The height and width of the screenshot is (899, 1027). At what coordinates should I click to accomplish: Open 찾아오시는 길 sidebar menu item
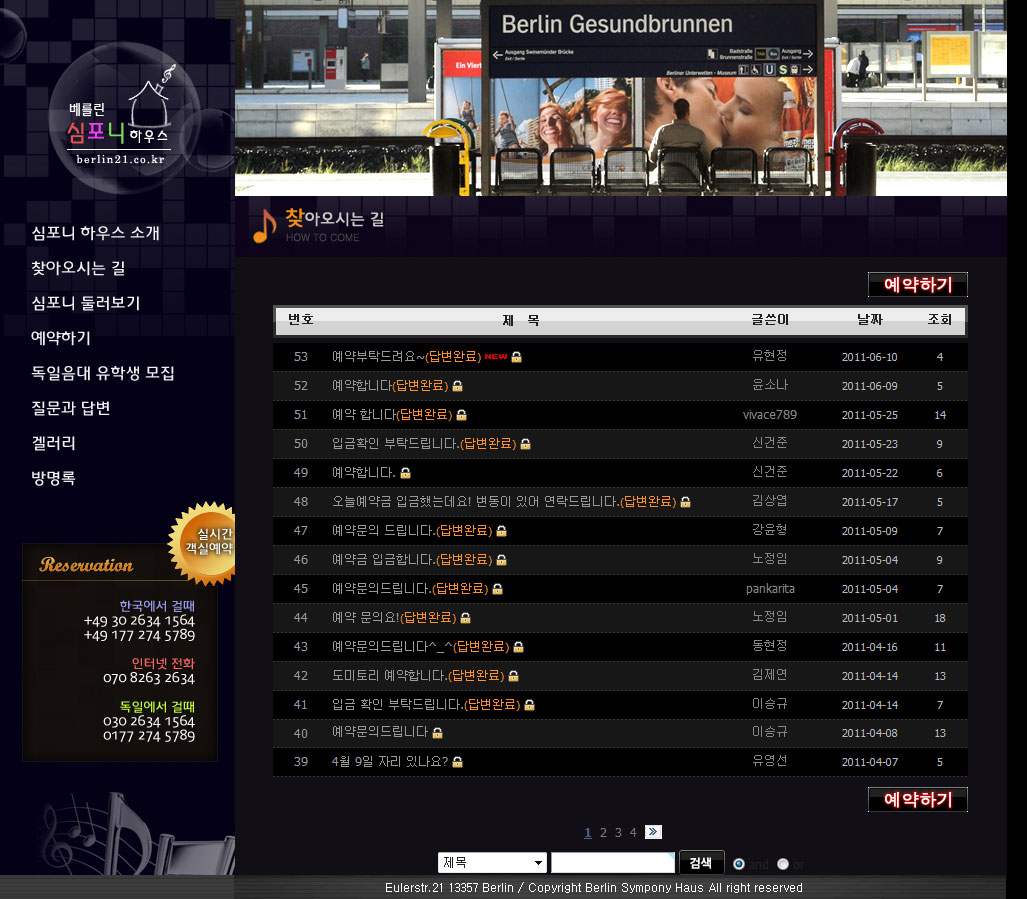click(x=78, y=268)
